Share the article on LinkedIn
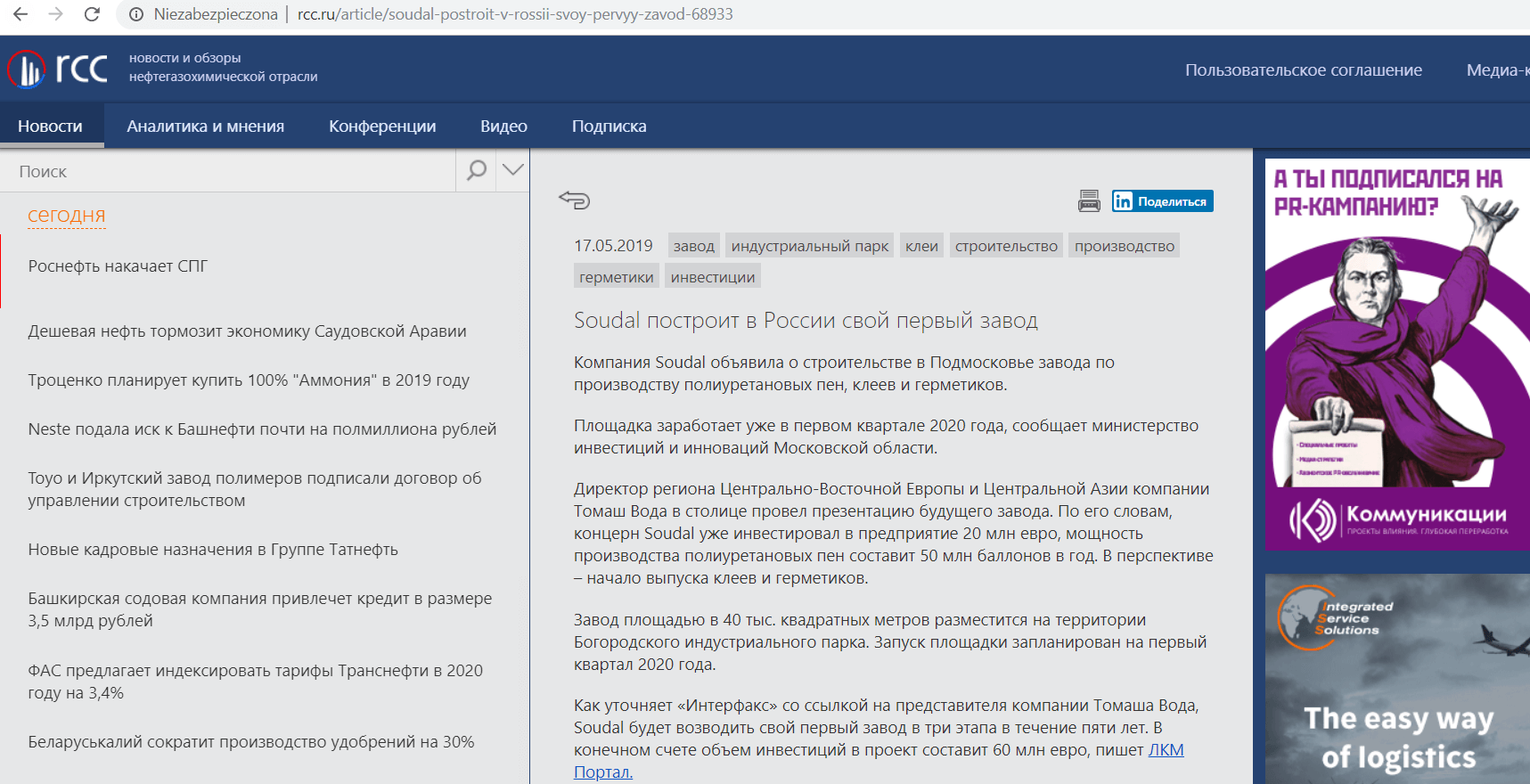 pyautogui.click(x=1163, y=201)
